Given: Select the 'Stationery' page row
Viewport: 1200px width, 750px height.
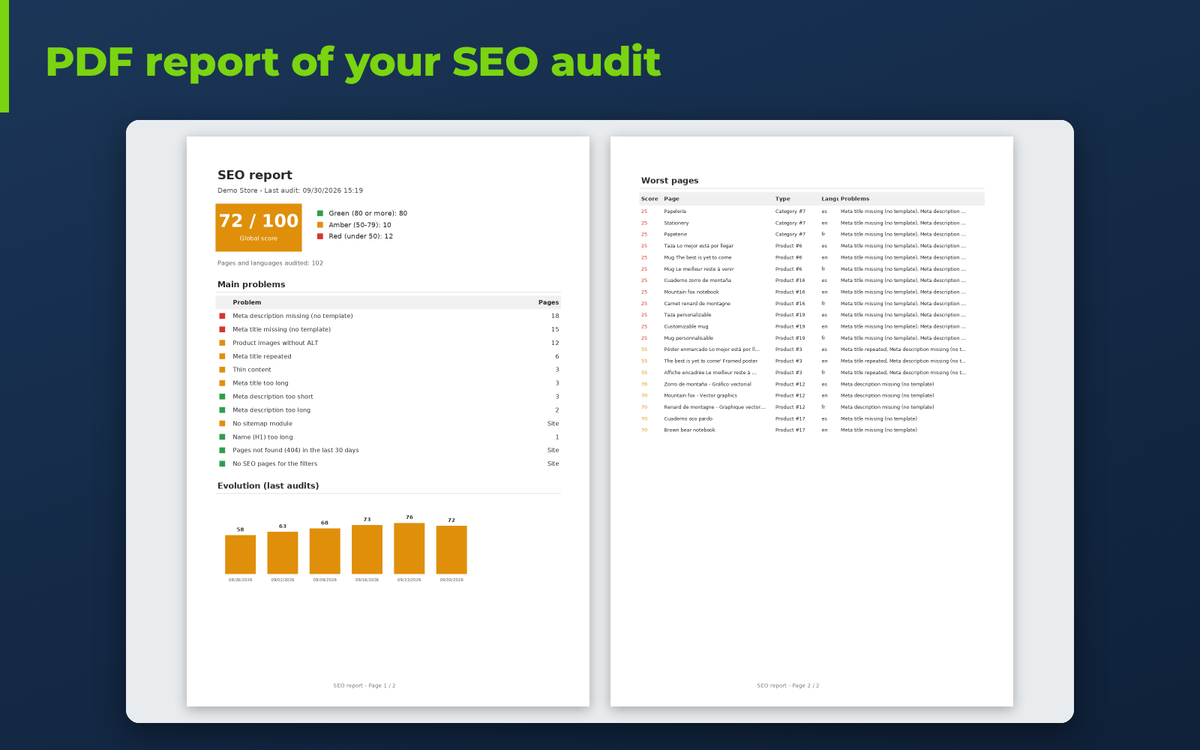Looking at the screenshot, I should click(812, 223).
